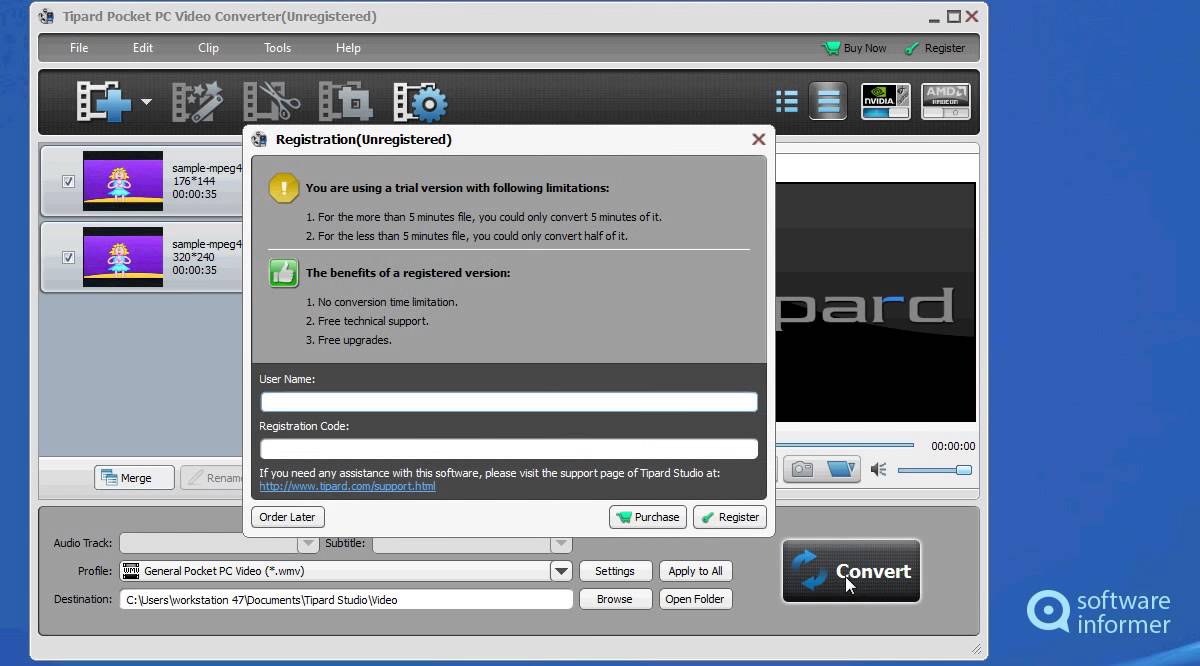Image resolution: width=1200 pixels, height=666 pixels.
Task: Take a snapshot with the camera icon
Action: click(802, 469)
